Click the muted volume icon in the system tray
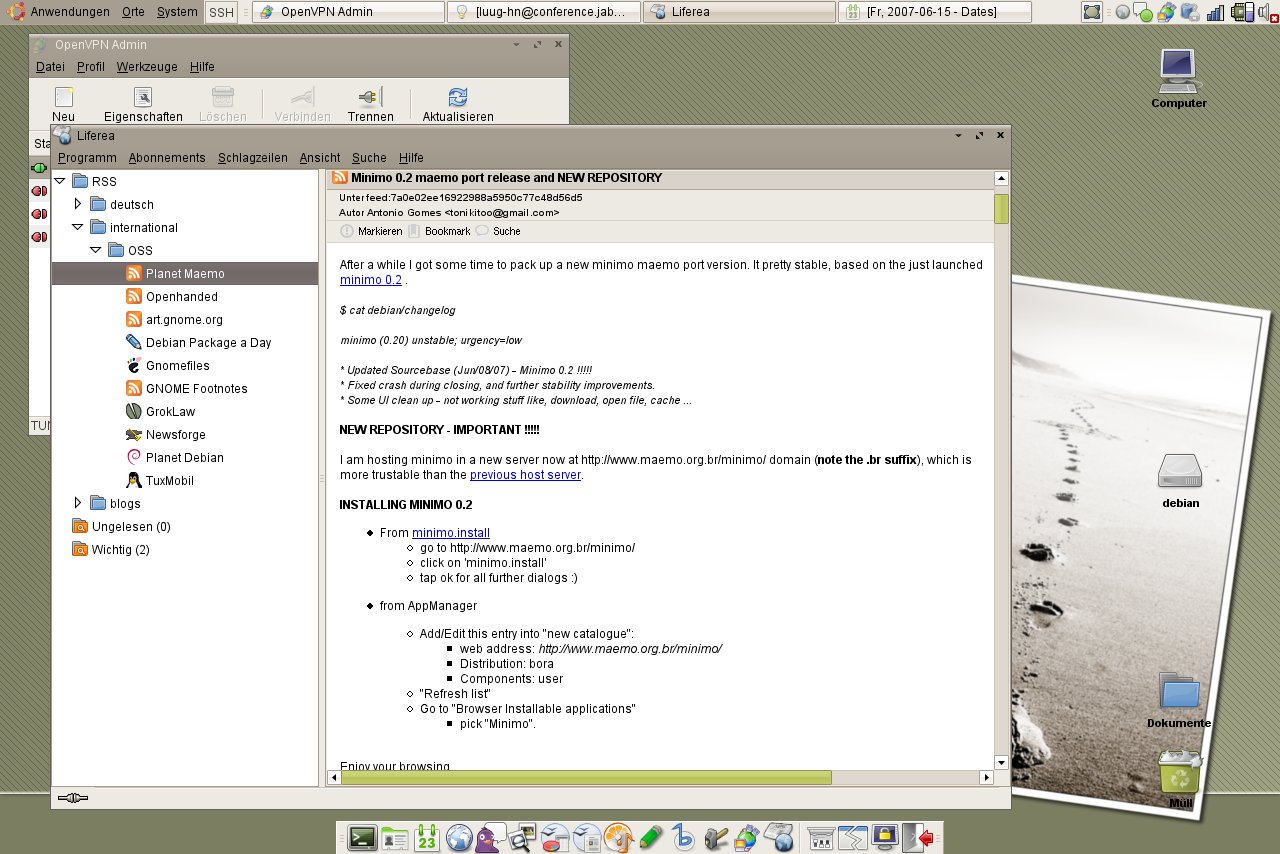1280x854 pixels. pos(1269,12)
